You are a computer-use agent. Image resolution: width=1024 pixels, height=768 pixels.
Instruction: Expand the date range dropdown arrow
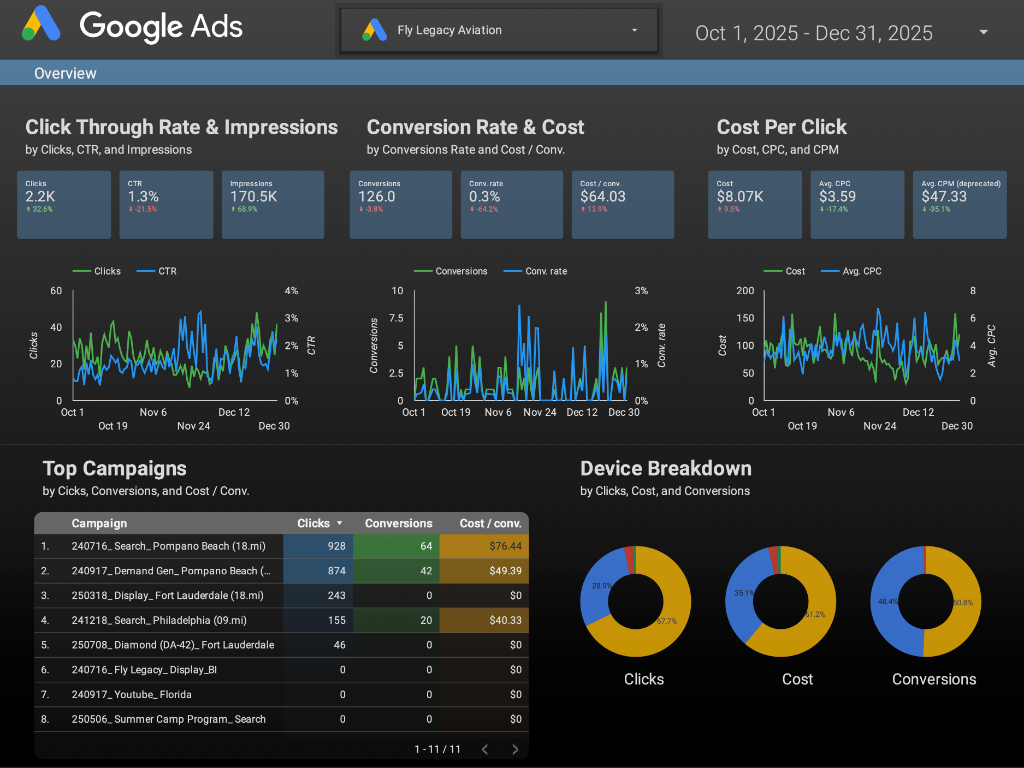(x=983, y=32)
